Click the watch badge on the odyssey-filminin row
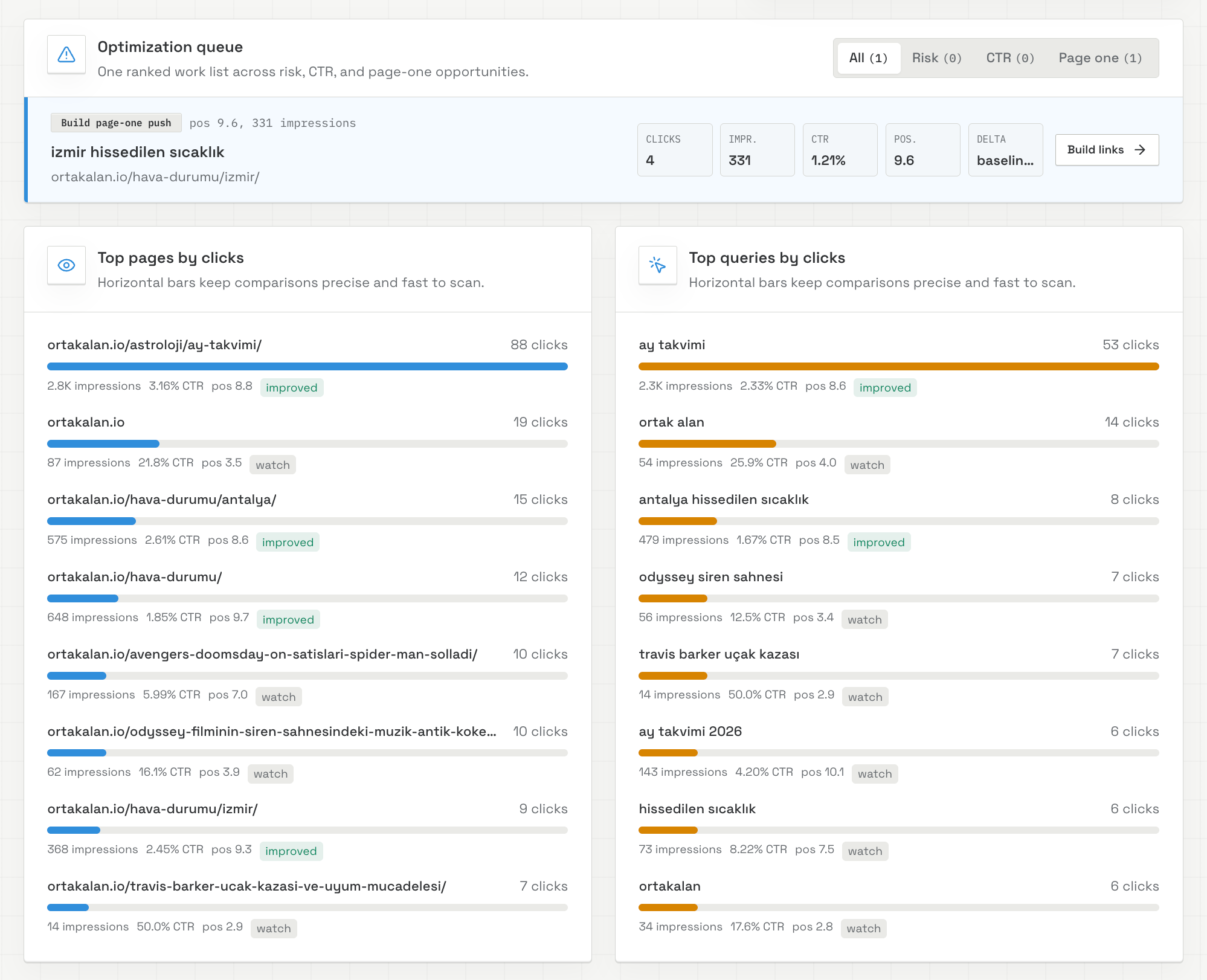The height and width of the screenshot is (980, 1207). pos(271,773)
